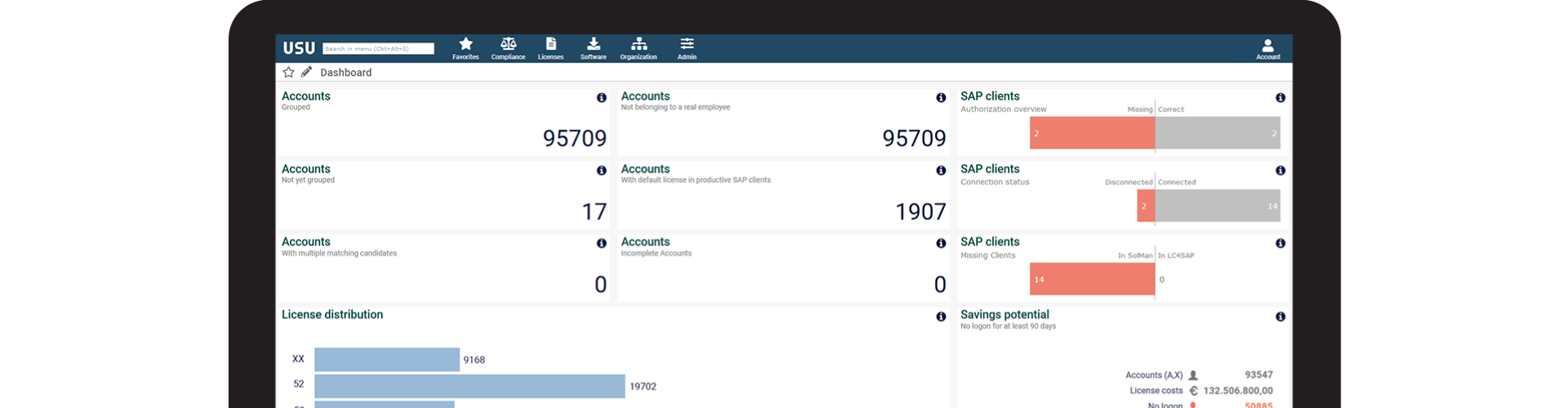This screenshot has height=408, width=1568.
Task: Open the 0 multiple matching candidates value
Action: click(x=600, y=285)
